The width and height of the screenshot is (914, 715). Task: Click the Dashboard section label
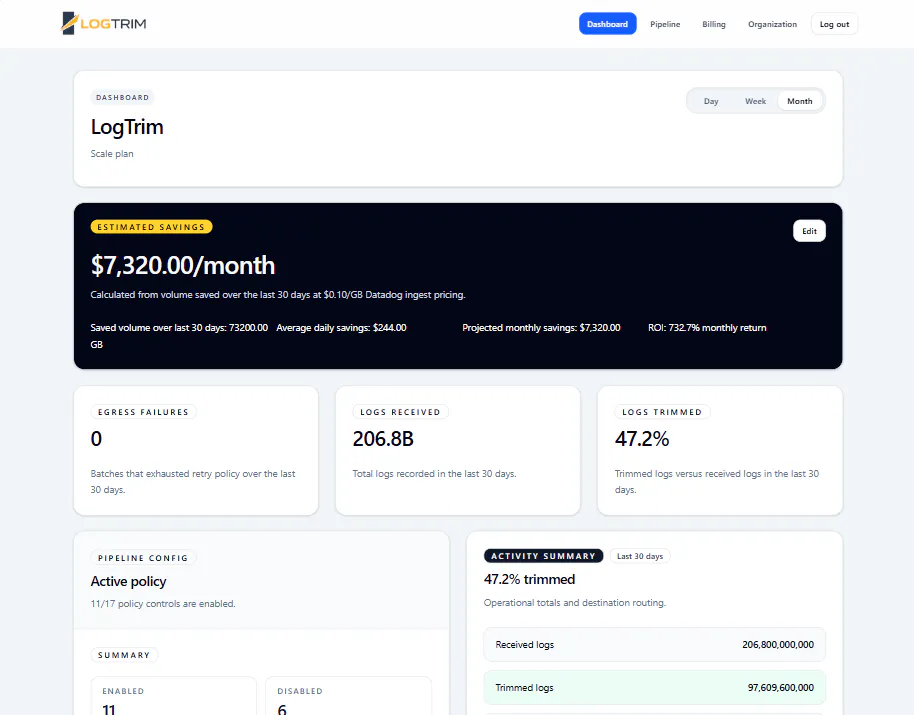122,97
